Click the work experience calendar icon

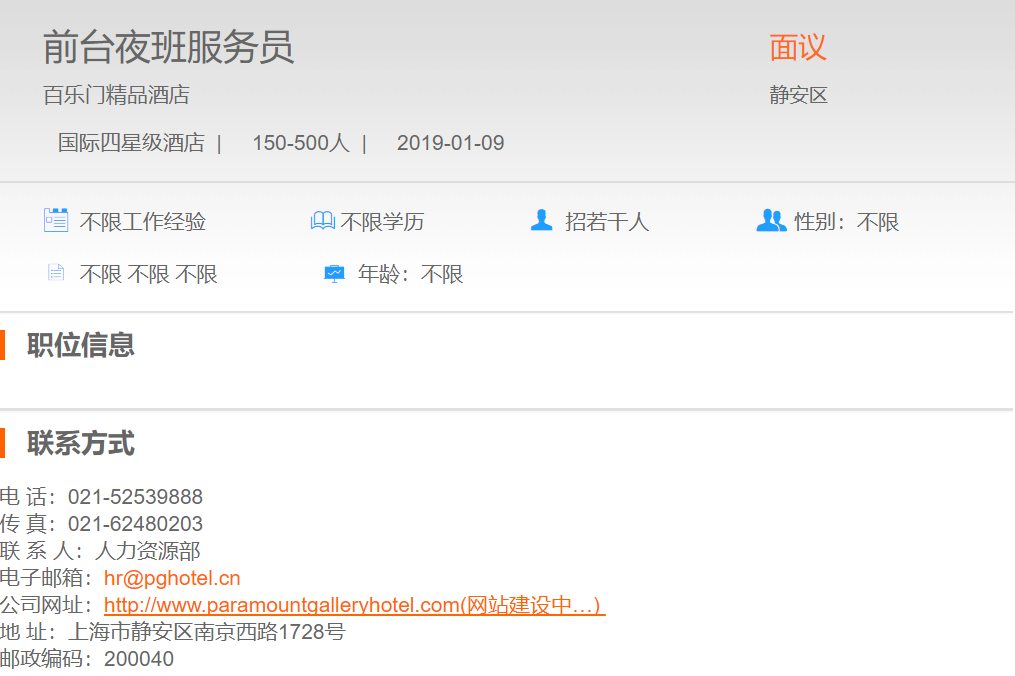pos(56,220)
